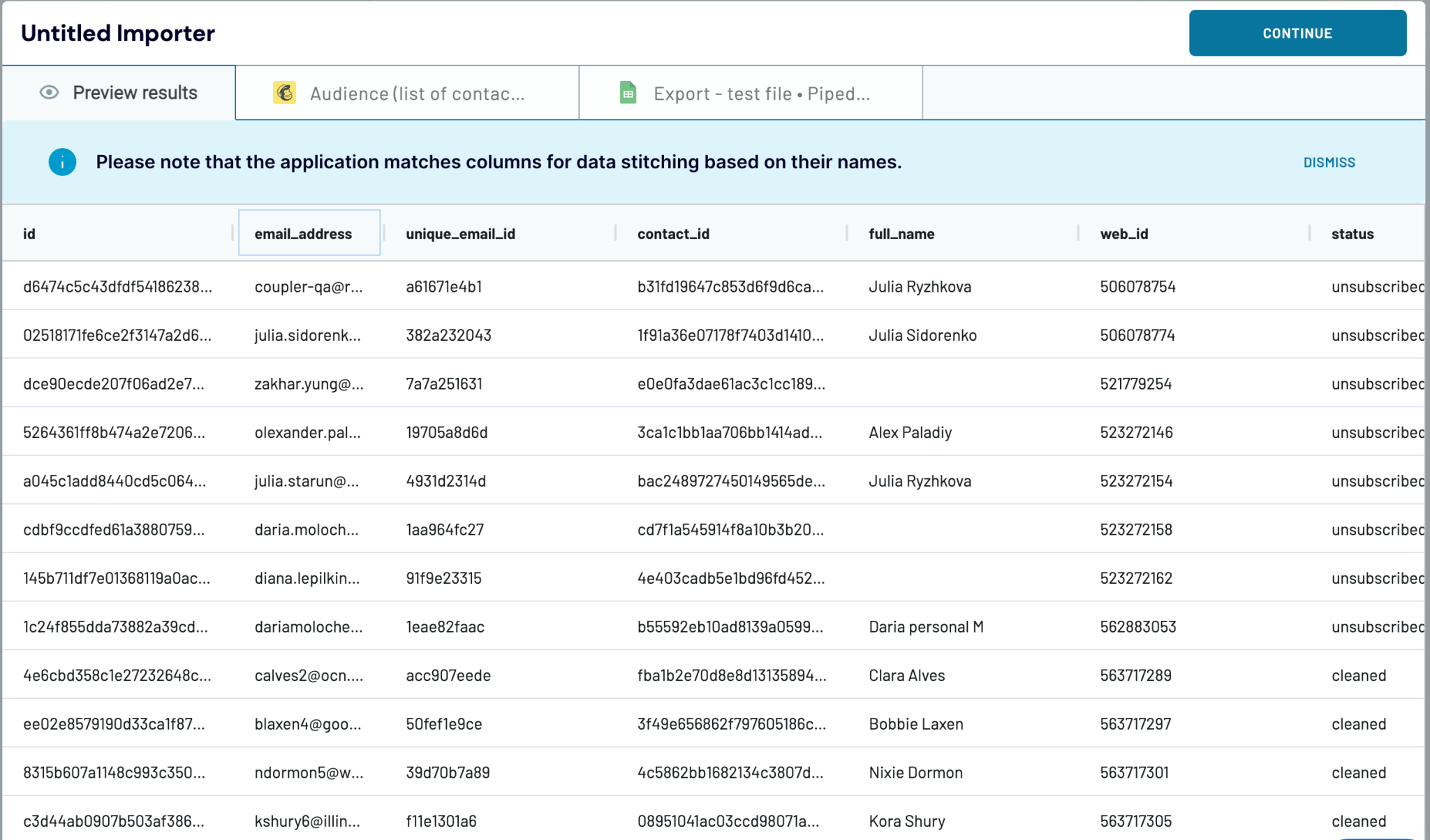The height and width of the screenshot is (840, 1430).
Task: Click the Untitled Importer title to rename
Action: [117, 33]
